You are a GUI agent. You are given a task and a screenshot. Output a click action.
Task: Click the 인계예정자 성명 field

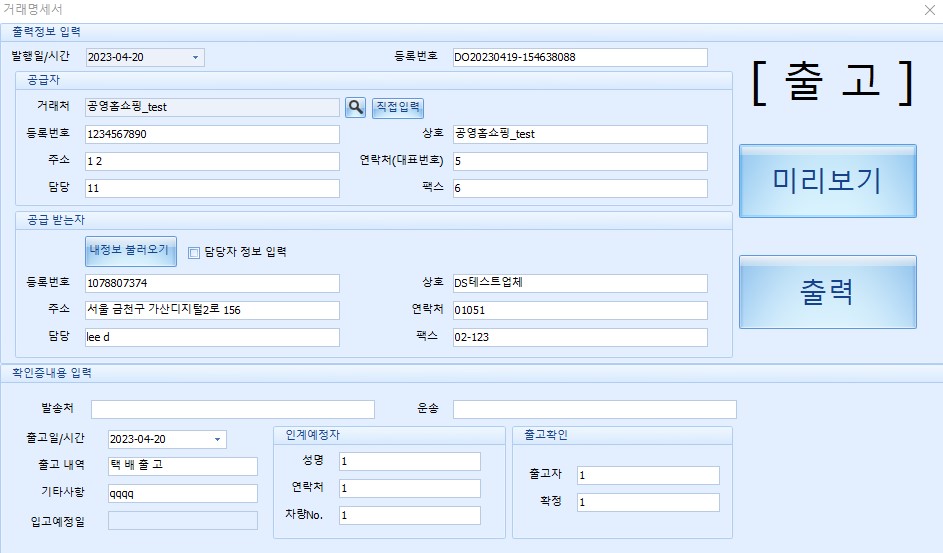pyautogui.click(x=410, y=462)
